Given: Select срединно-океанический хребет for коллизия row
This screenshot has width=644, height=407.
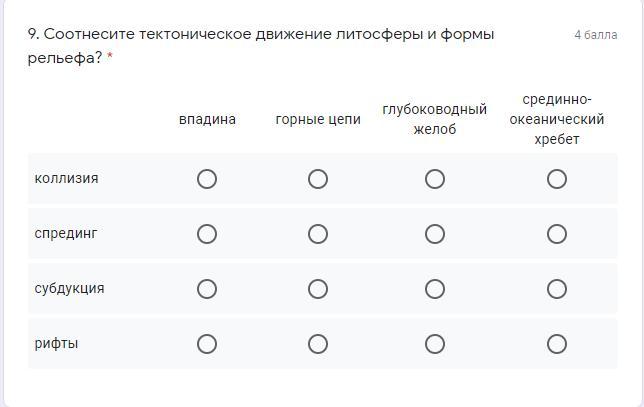Looking at the screenshot, I should [x=557, y=179].
